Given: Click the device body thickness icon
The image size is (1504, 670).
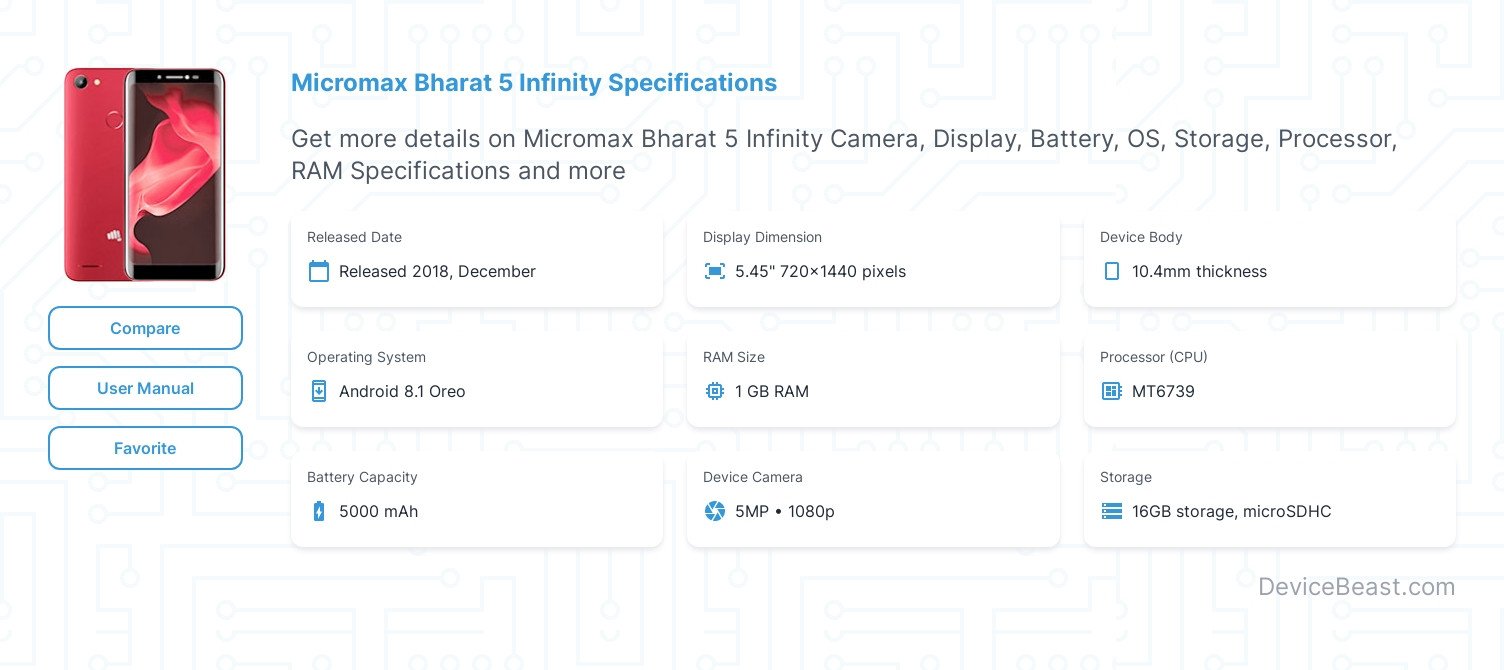Looking at the screenshot, I should 1112,271.
